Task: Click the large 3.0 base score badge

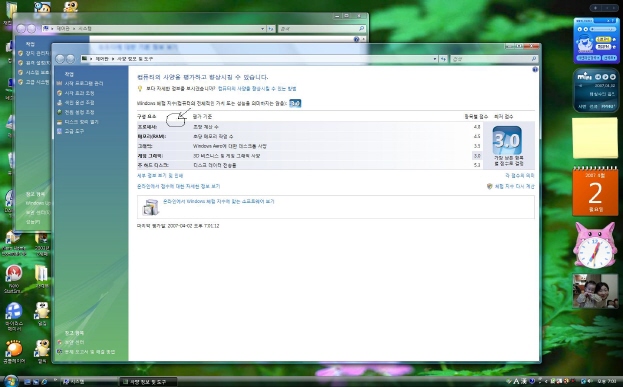Action: 507,140
